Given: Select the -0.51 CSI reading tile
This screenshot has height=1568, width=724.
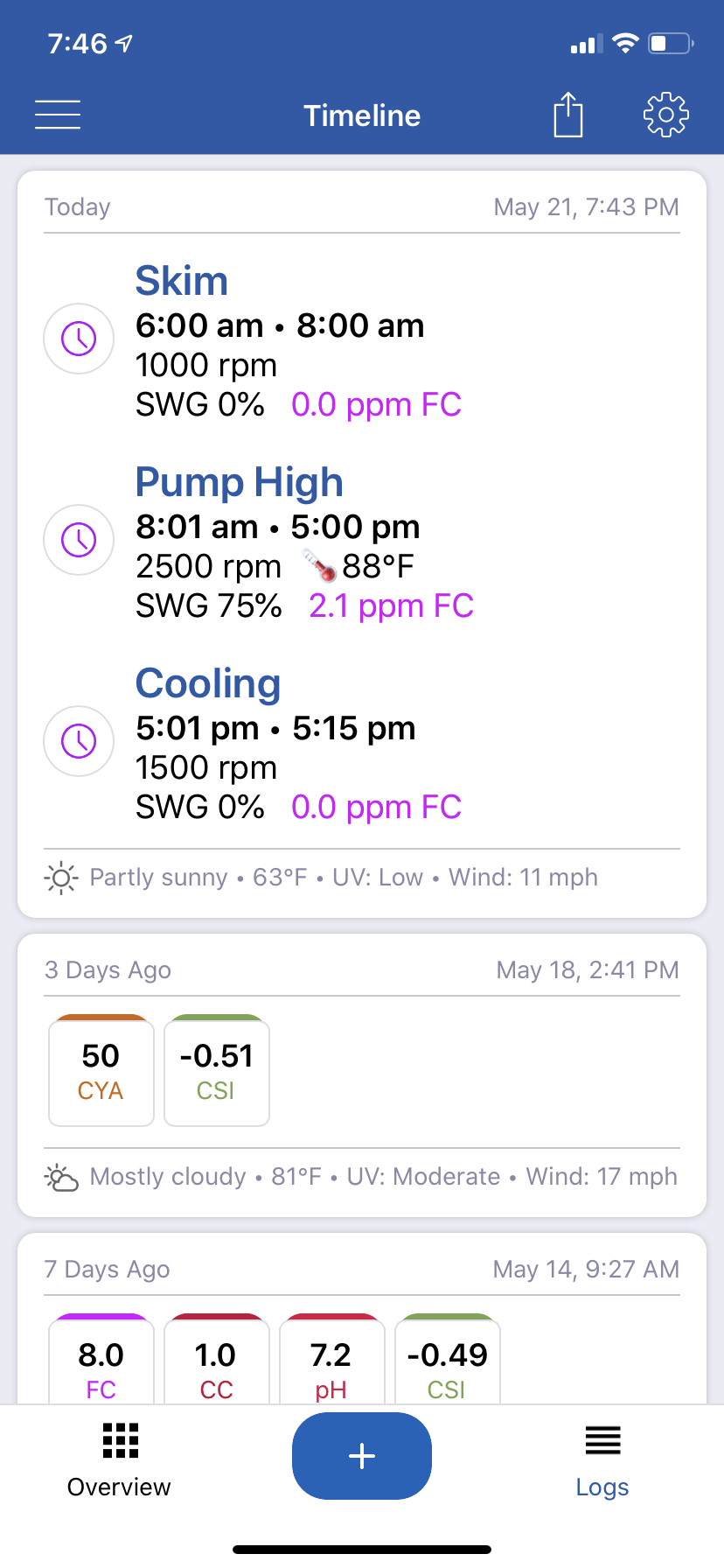Looking at the screenshot, I should pyautogui.click(x=217, y=1071).
